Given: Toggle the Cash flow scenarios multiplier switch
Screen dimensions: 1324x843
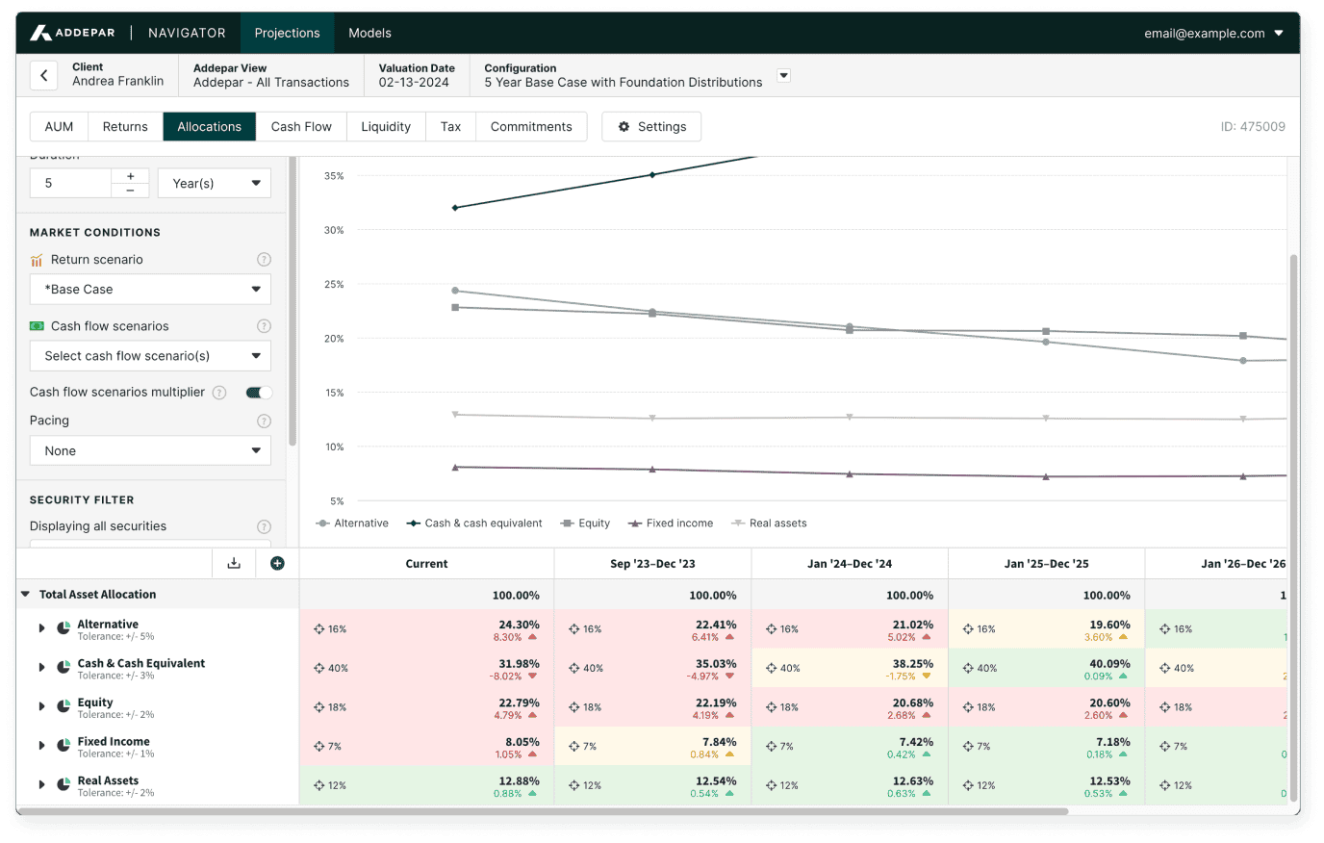Looking at the screenshot, I should [258, 393].
